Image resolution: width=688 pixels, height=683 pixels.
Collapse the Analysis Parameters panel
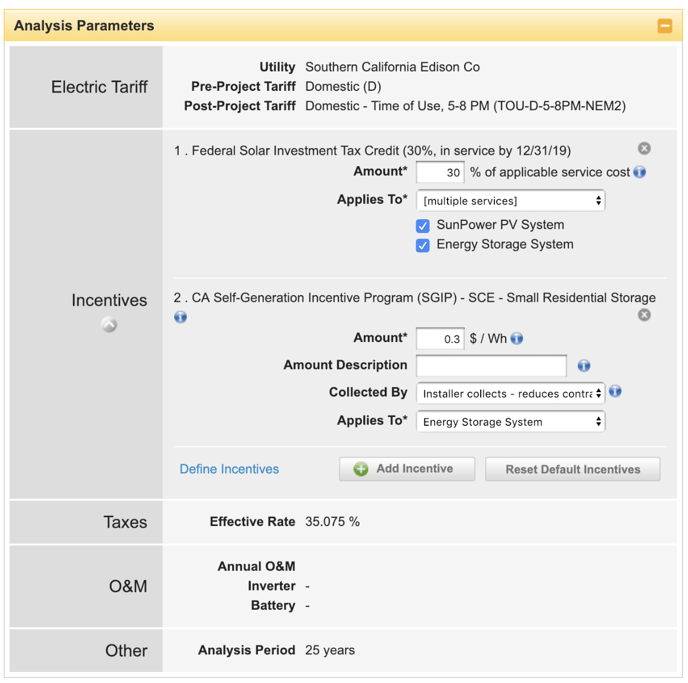pos(664,26)
